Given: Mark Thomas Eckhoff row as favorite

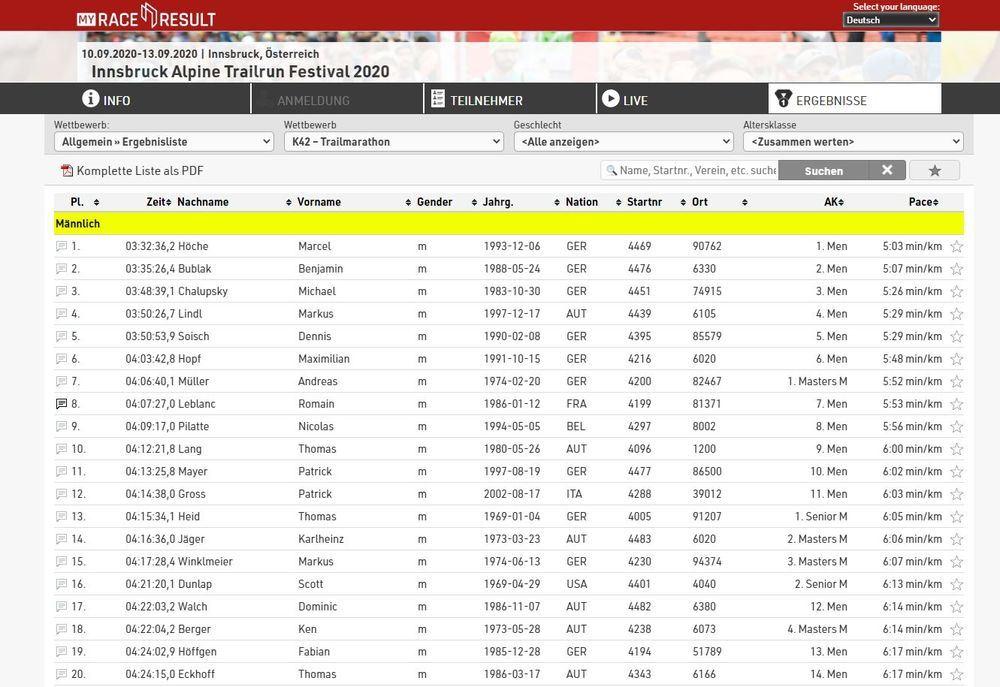Looking at the screenshot, I should click(956, 674).
